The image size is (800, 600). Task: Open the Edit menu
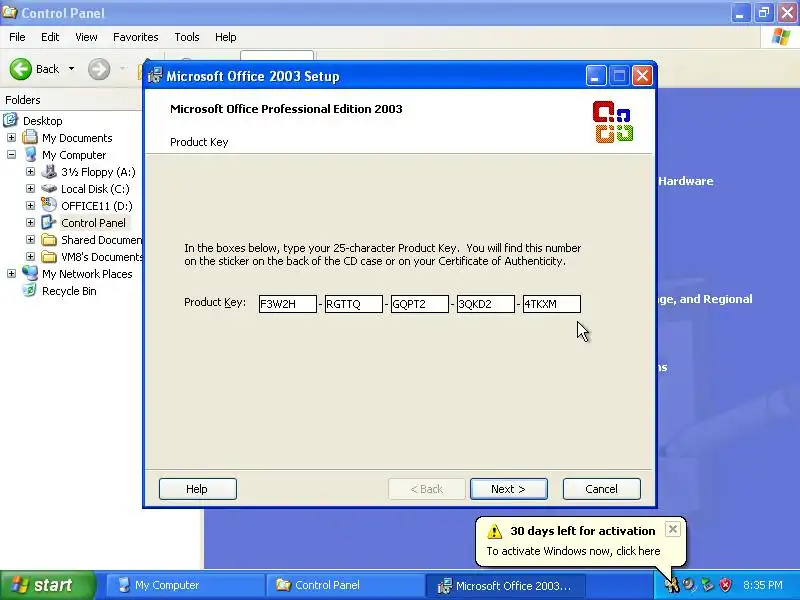point(50,37)
